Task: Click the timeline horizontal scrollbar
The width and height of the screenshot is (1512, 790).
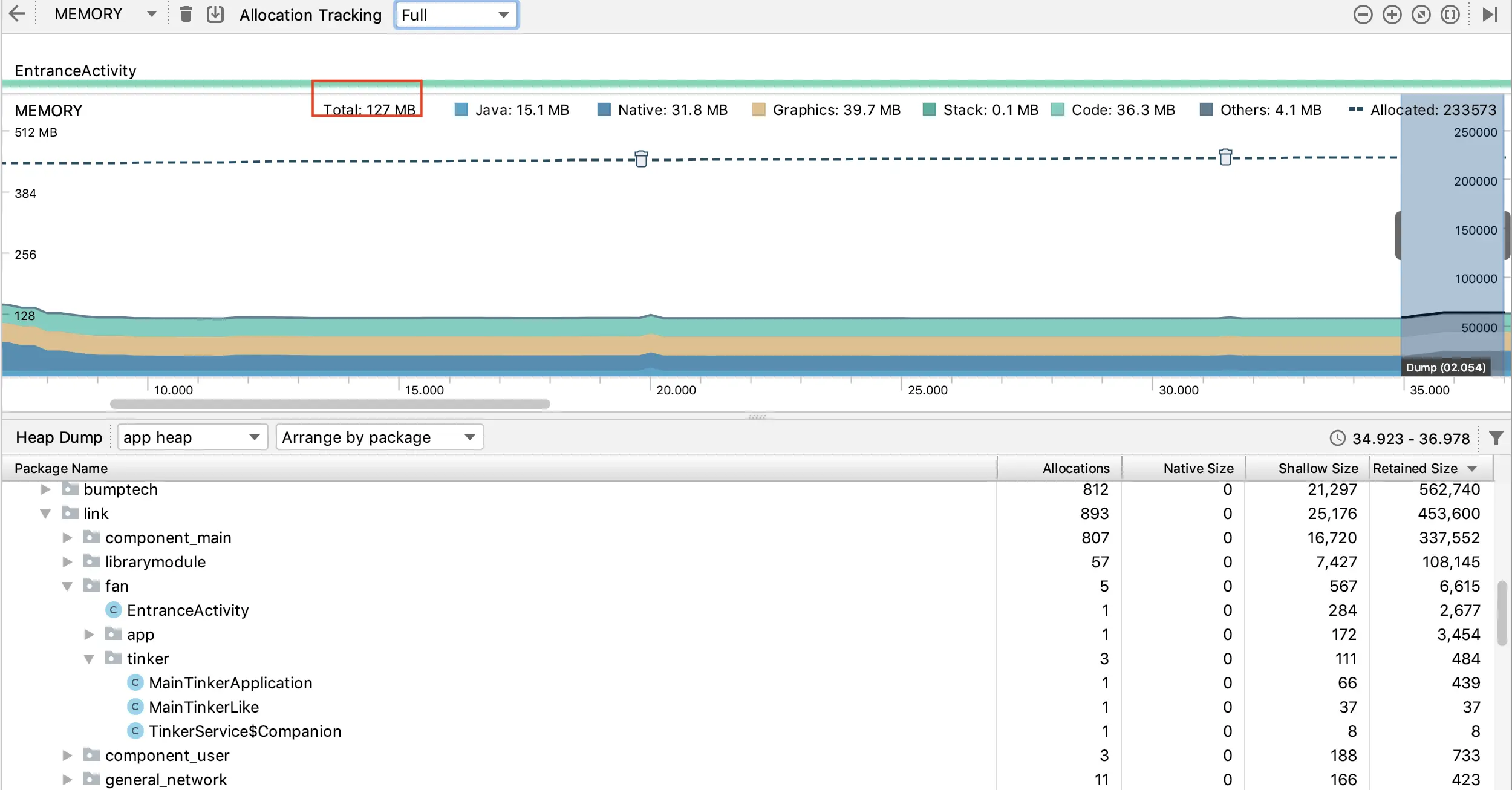Action: (x=330, y=403)
